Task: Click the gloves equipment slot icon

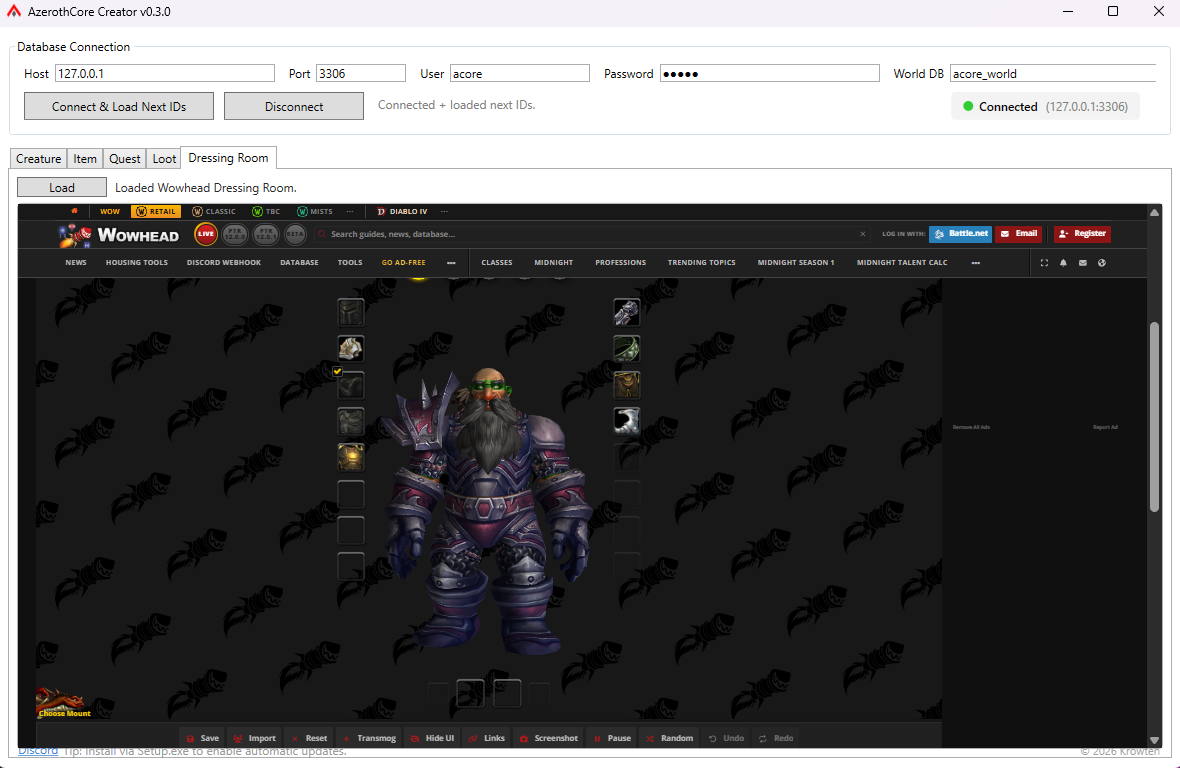Action: point(626,313)
